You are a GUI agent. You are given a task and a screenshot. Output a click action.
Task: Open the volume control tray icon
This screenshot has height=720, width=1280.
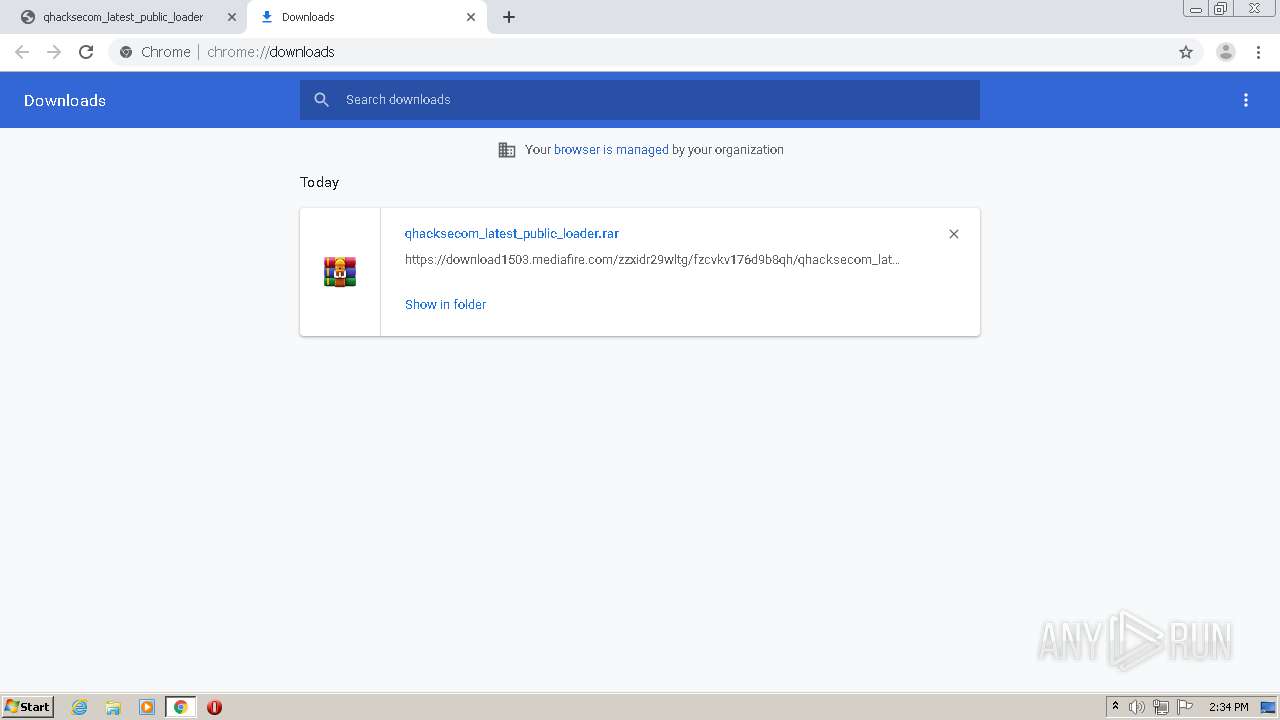point(1137,707)
